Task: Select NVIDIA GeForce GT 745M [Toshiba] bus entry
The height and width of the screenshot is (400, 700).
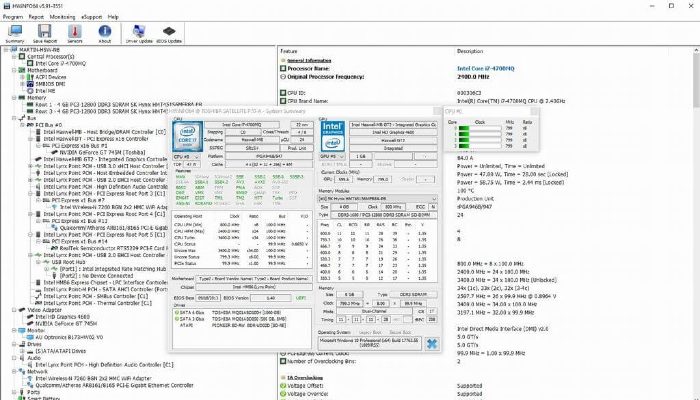Action: coord(102,152)
